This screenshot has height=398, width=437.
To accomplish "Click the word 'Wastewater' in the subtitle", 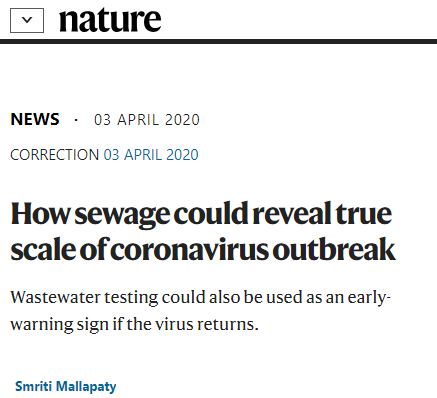I will 55,297.
